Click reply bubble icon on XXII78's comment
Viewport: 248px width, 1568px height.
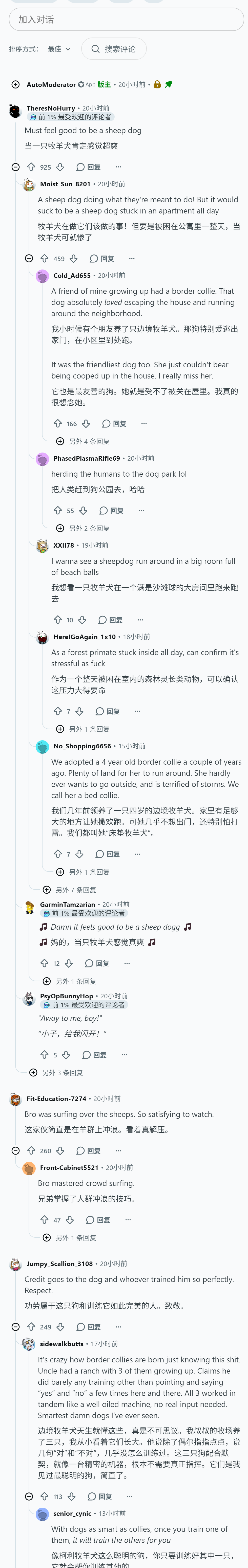click(102, 620)
